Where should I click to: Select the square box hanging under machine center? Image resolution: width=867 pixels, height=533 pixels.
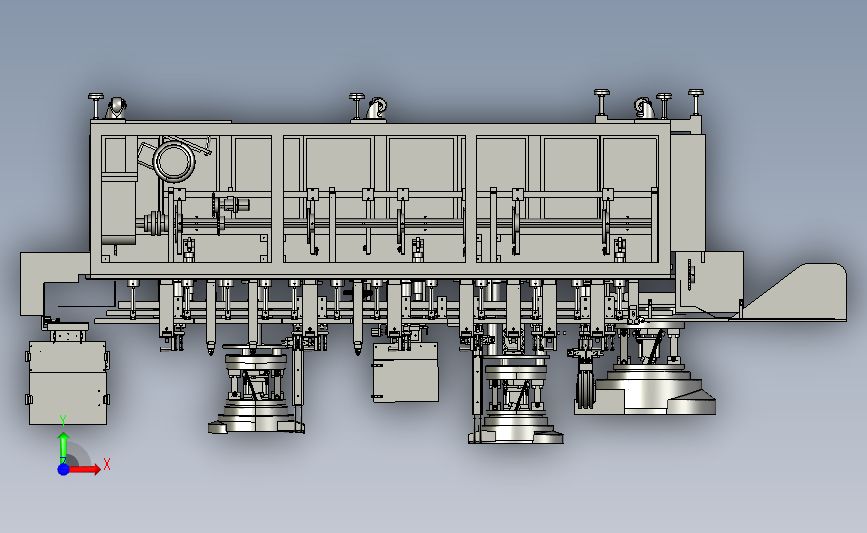click(x=406, y=372)
